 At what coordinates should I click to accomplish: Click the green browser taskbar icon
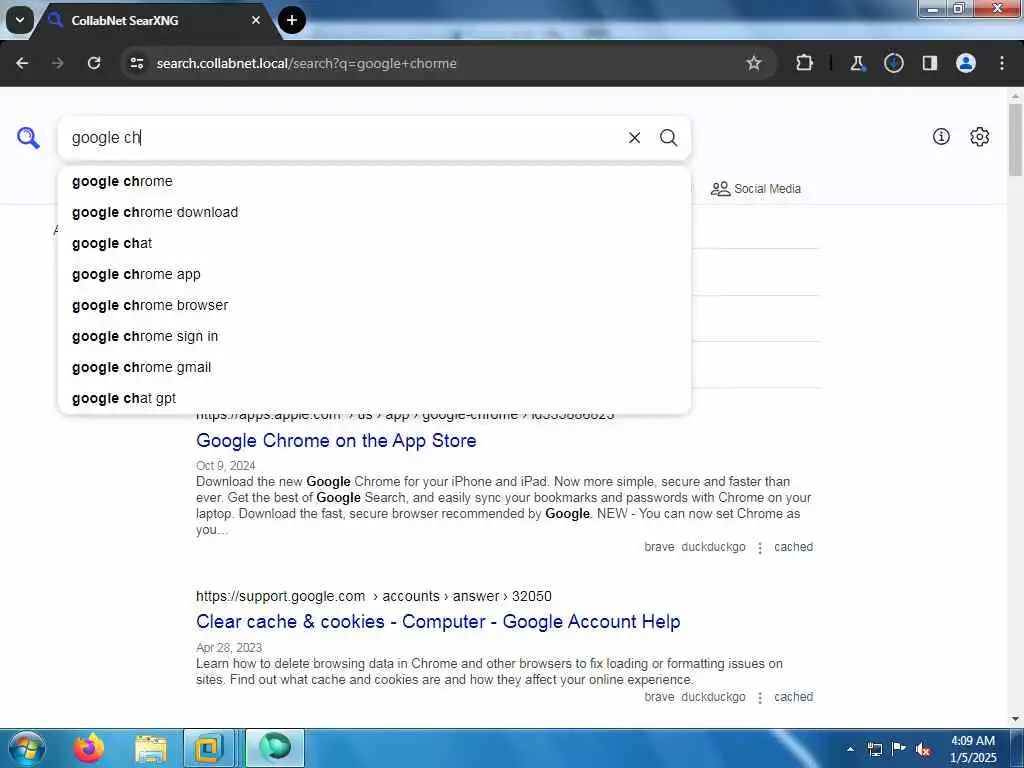[x=274, y=748]
